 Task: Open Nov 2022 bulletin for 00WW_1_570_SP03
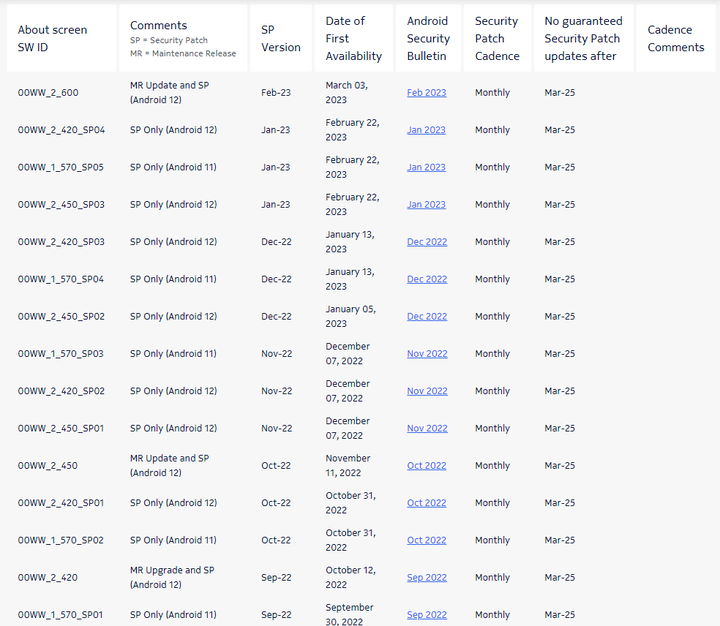point(427,354)
